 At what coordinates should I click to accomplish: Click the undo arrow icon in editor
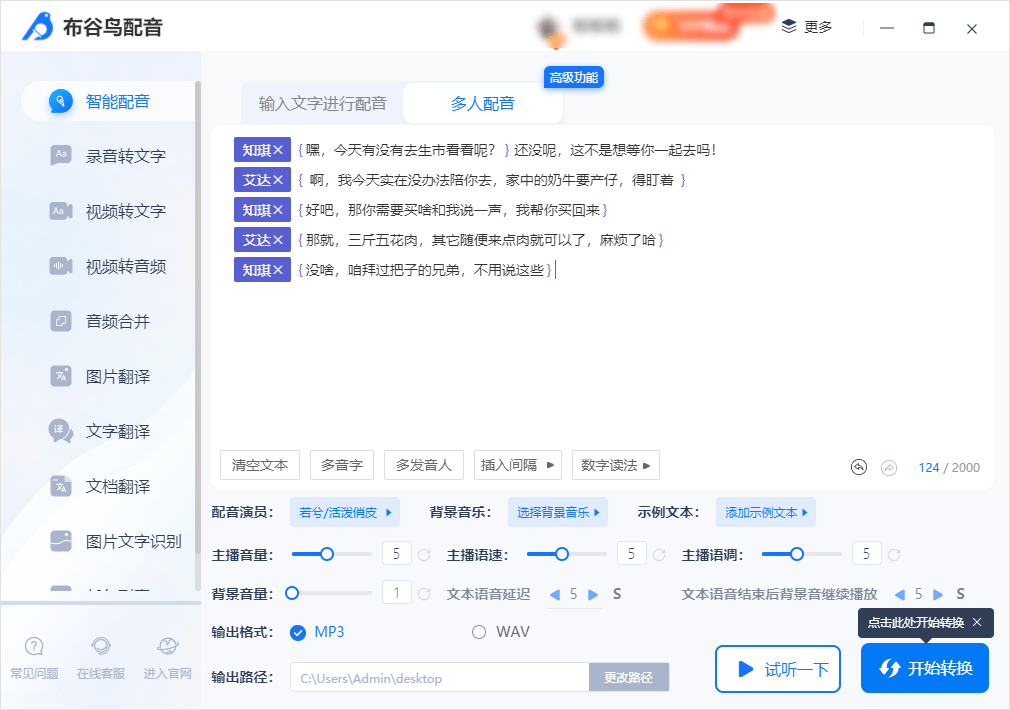pyautogui.click(x=859, y=467)
